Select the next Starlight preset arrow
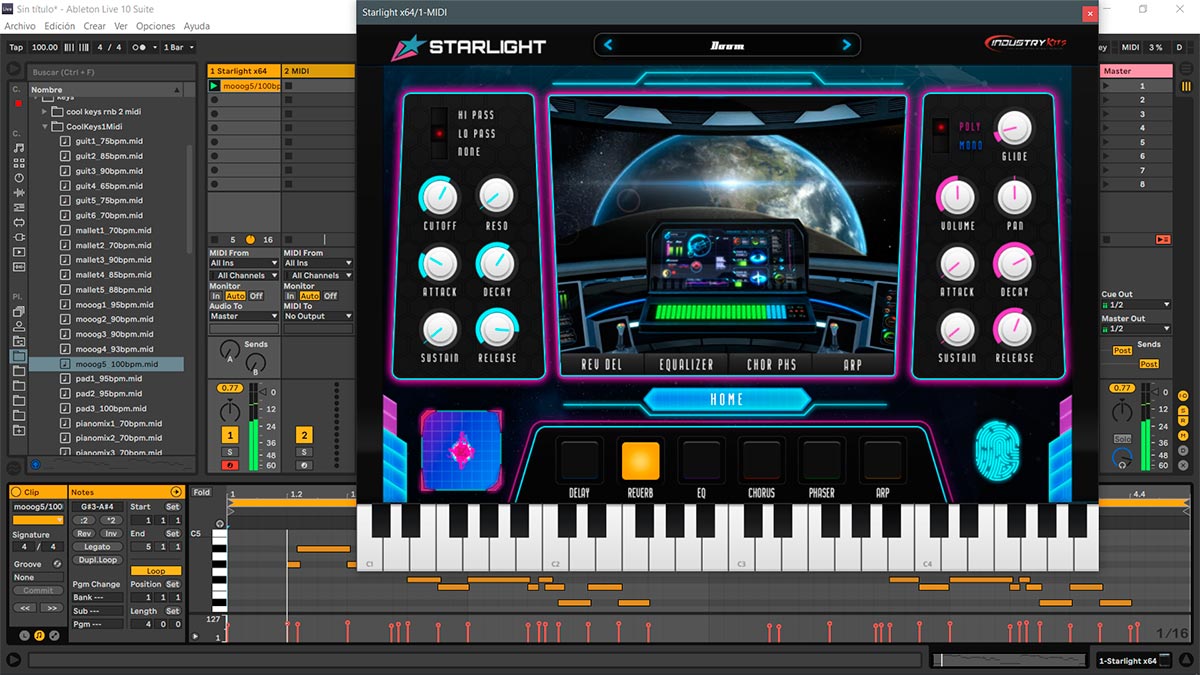The image size is (1200, 675). pyautogui.click(x=847, y=45)
